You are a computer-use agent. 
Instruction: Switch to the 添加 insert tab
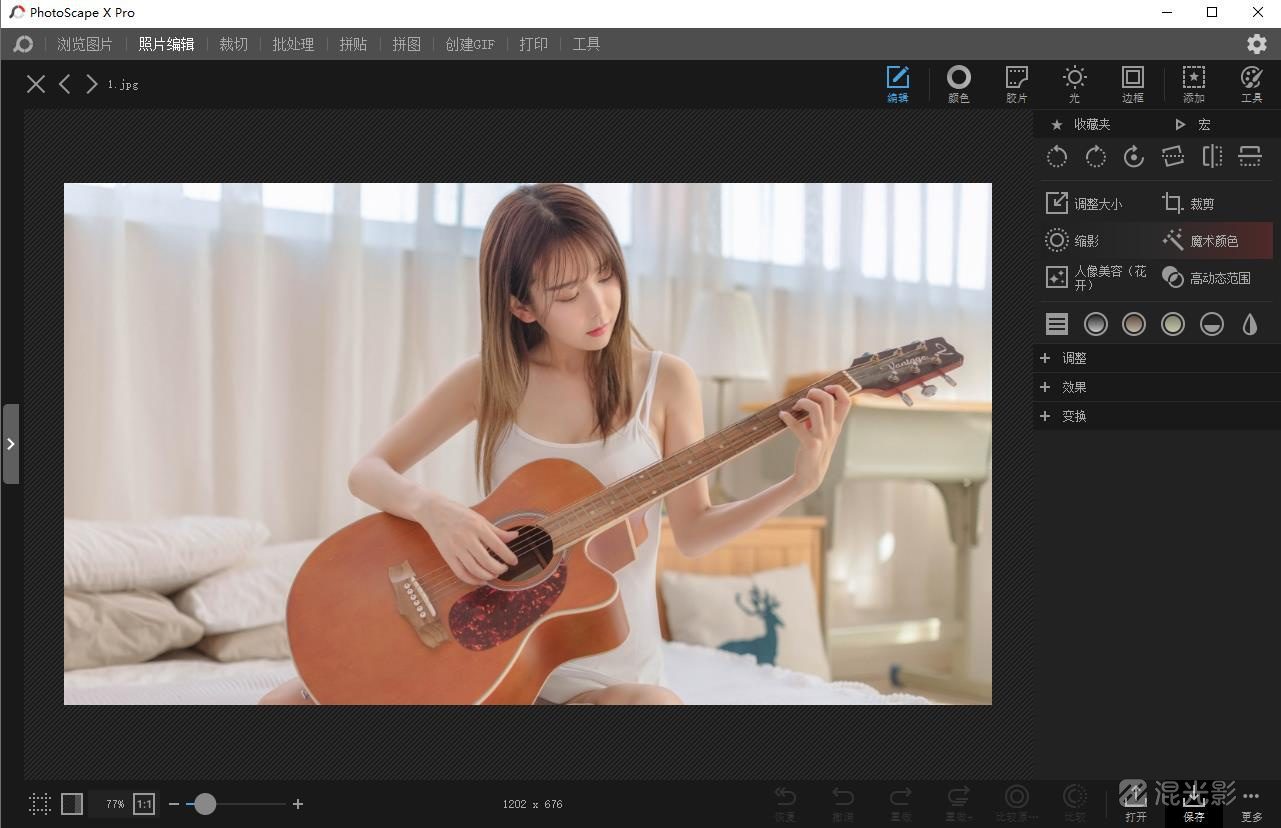[1194, 84]
